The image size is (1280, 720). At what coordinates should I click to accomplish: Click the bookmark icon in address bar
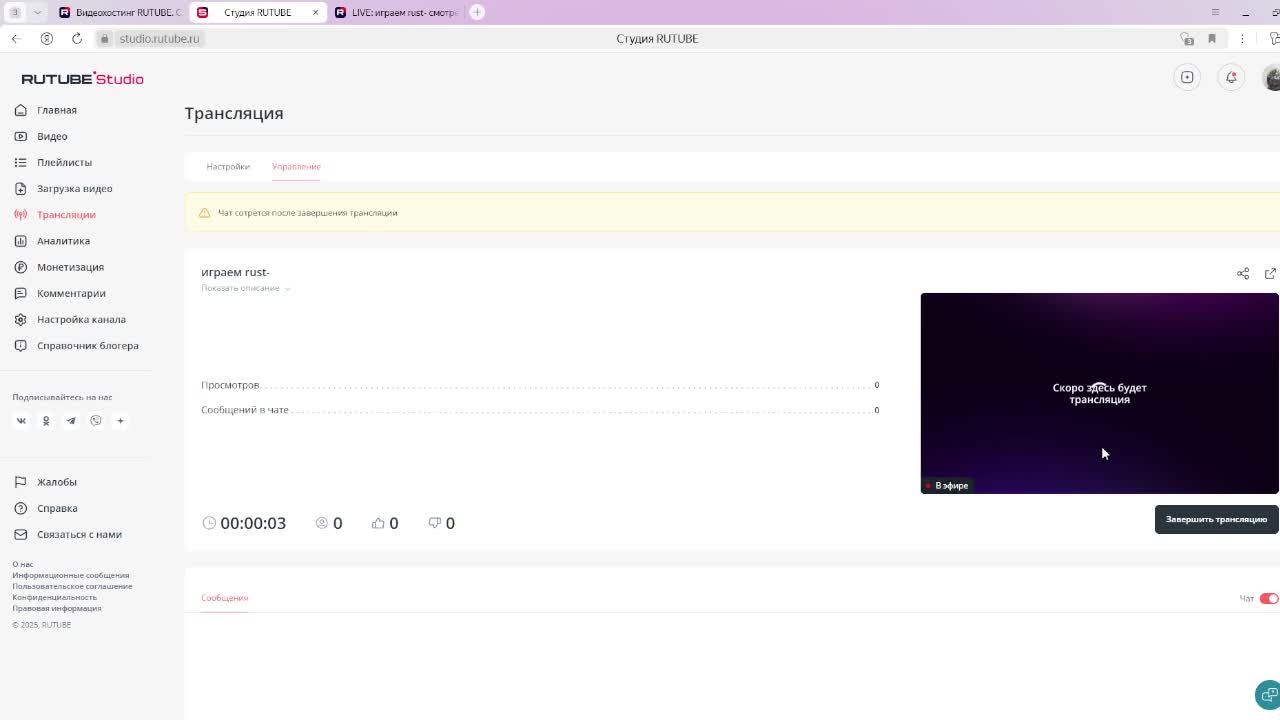pyautogui.click(x=1212, y=38)
